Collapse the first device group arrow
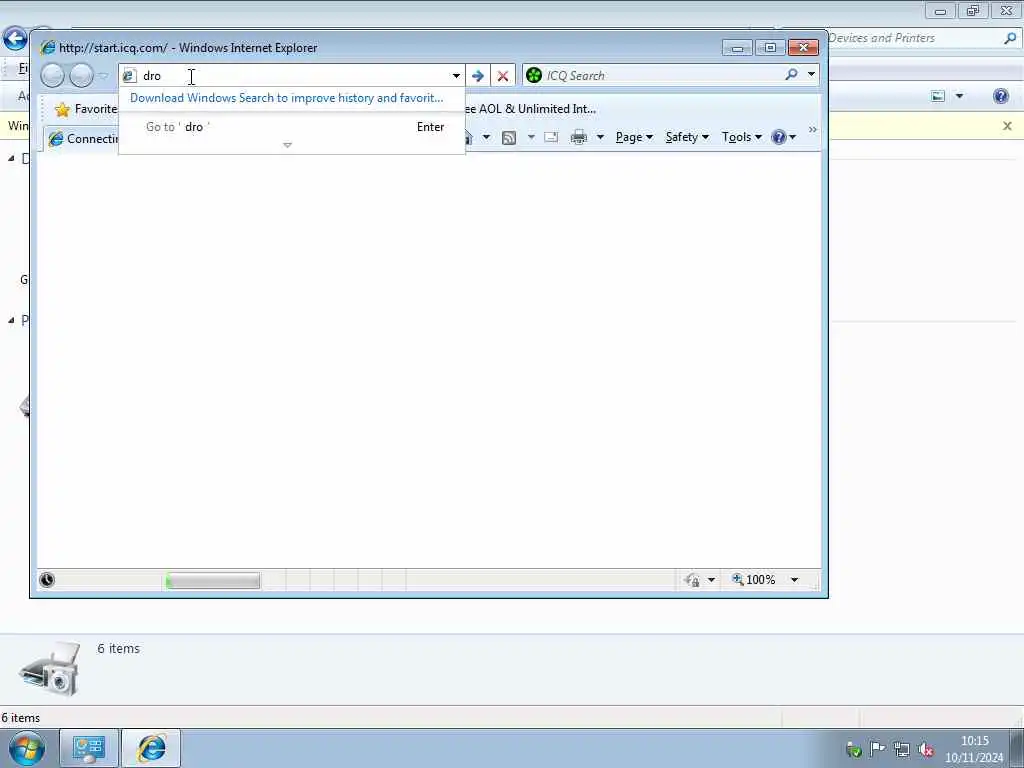The height and width of the screenshot is (768, 1024). click(12, 158)
